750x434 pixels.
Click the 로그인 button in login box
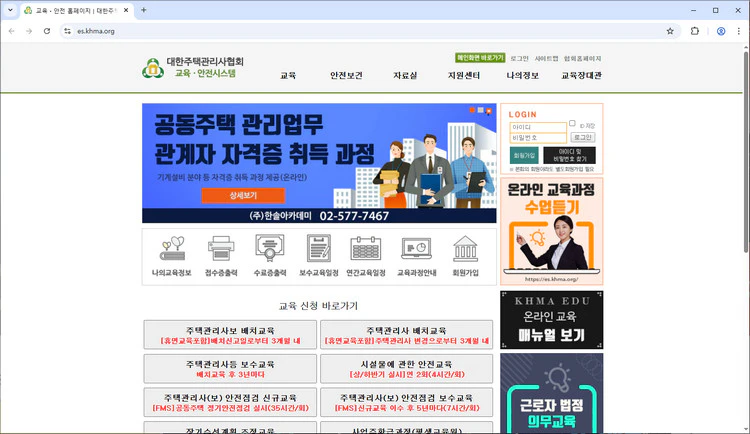583,137
